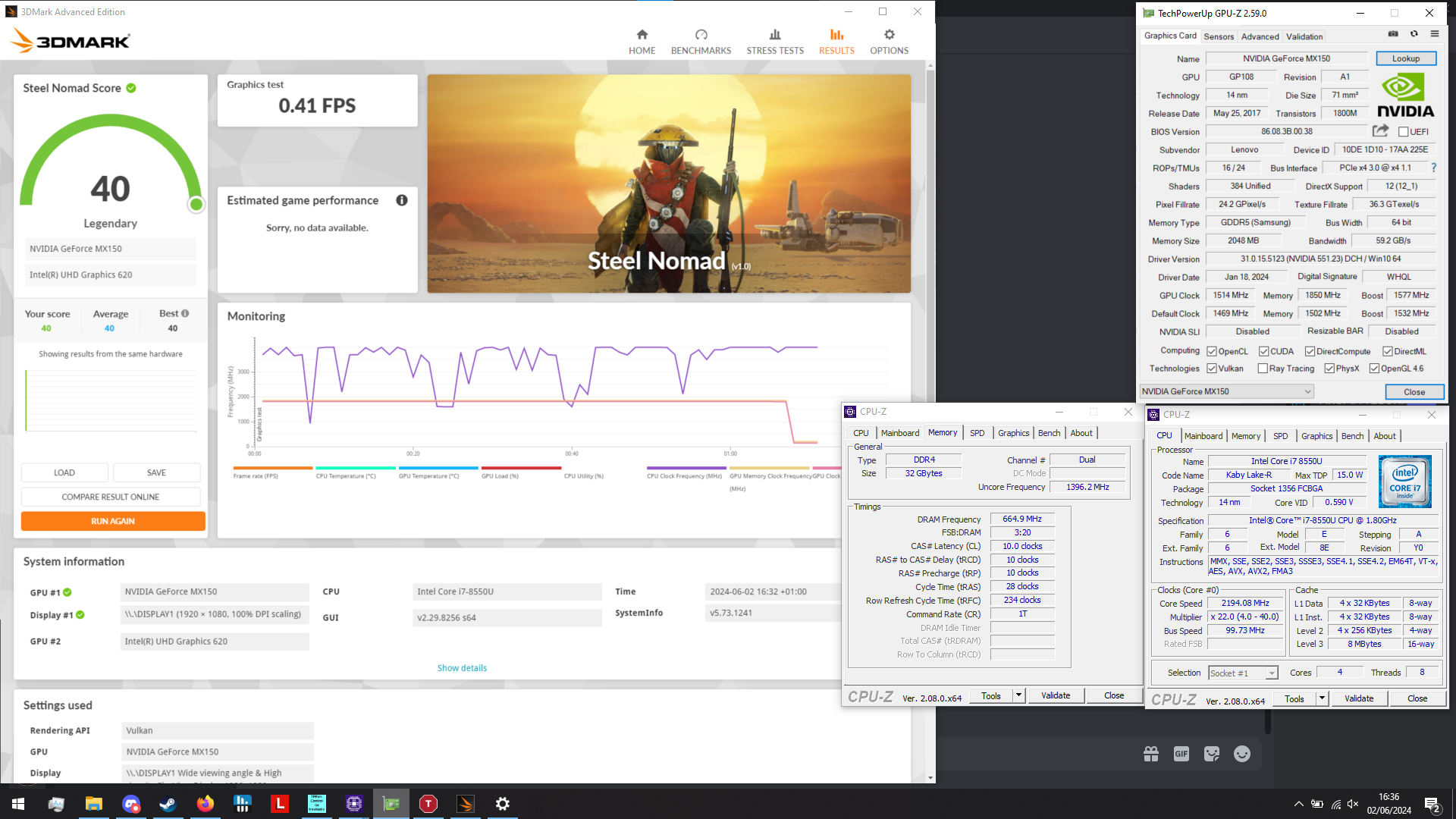The image size is (1456, 819).
Task: Open the notification center icon
Action: pyautogui.click(x=1432, y=804)
